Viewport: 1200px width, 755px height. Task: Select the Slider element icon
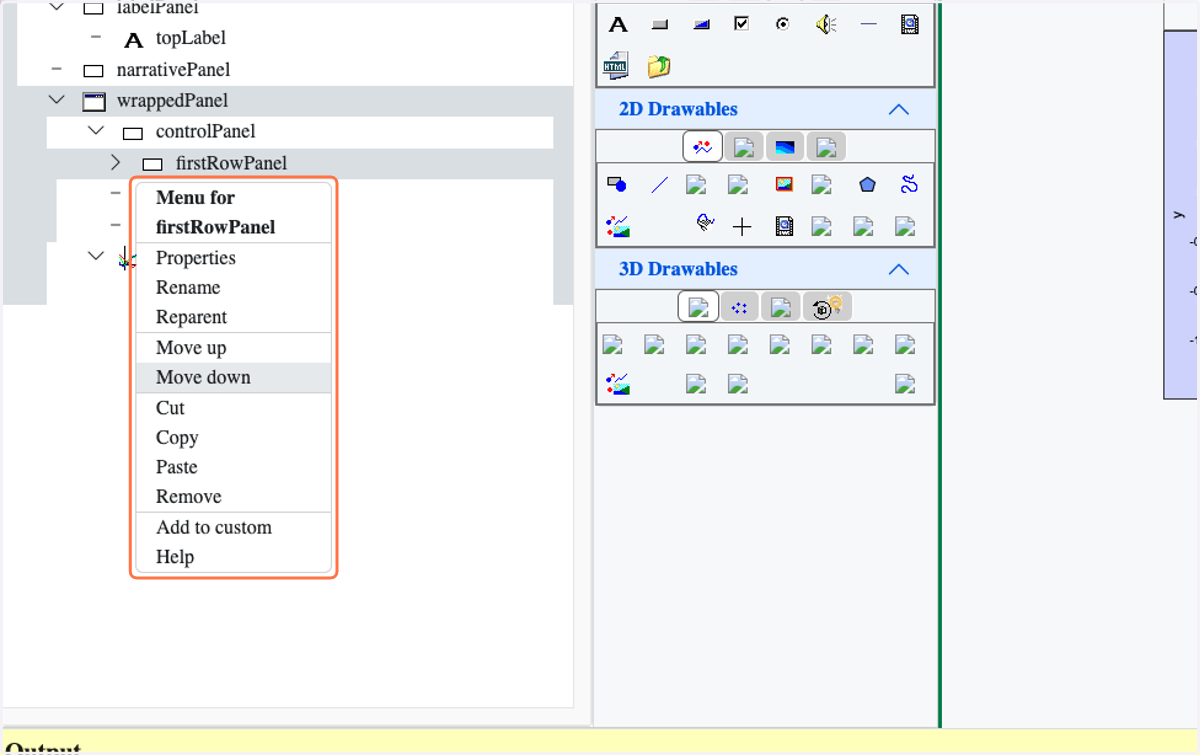[701, 24]
